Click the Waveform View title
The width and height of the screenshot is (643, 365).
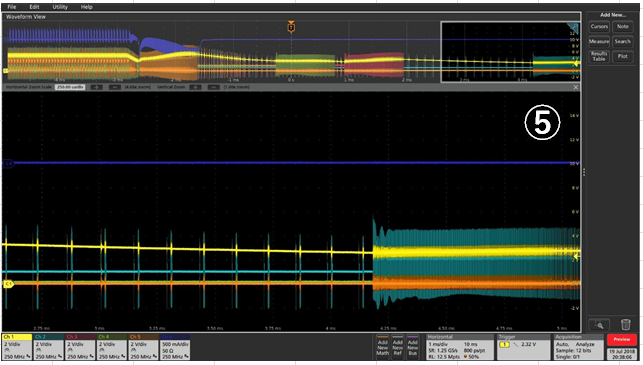click(25, 17)
